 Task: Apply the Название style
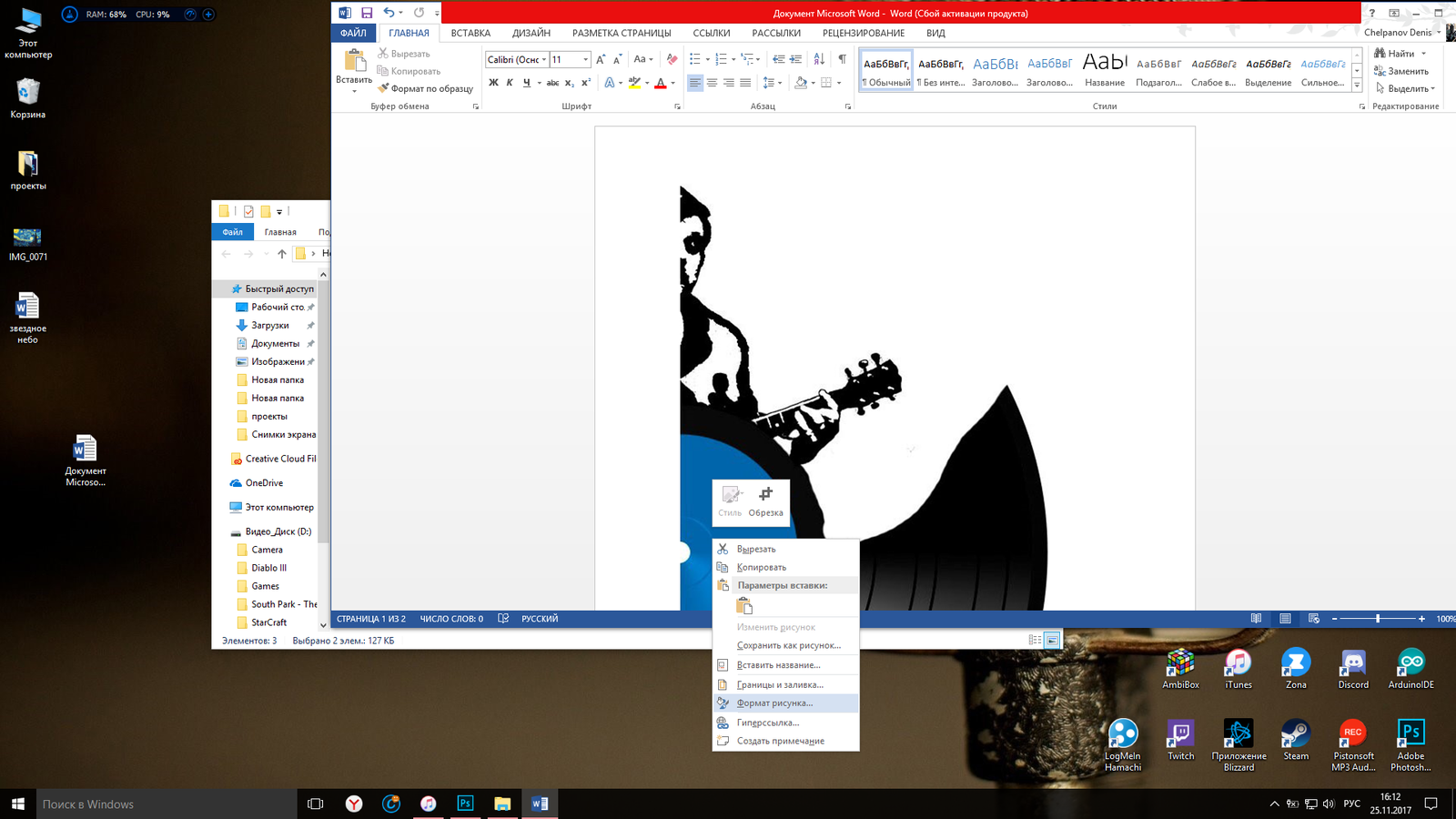pos(1105,69)
